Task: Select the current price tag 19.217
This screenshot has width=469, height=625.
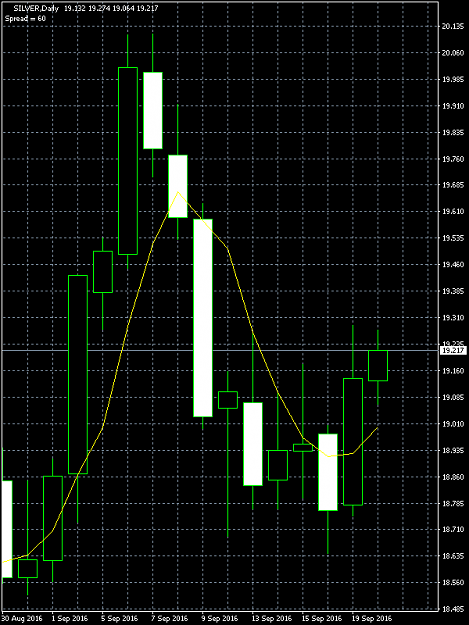Action: coord(453,350)
